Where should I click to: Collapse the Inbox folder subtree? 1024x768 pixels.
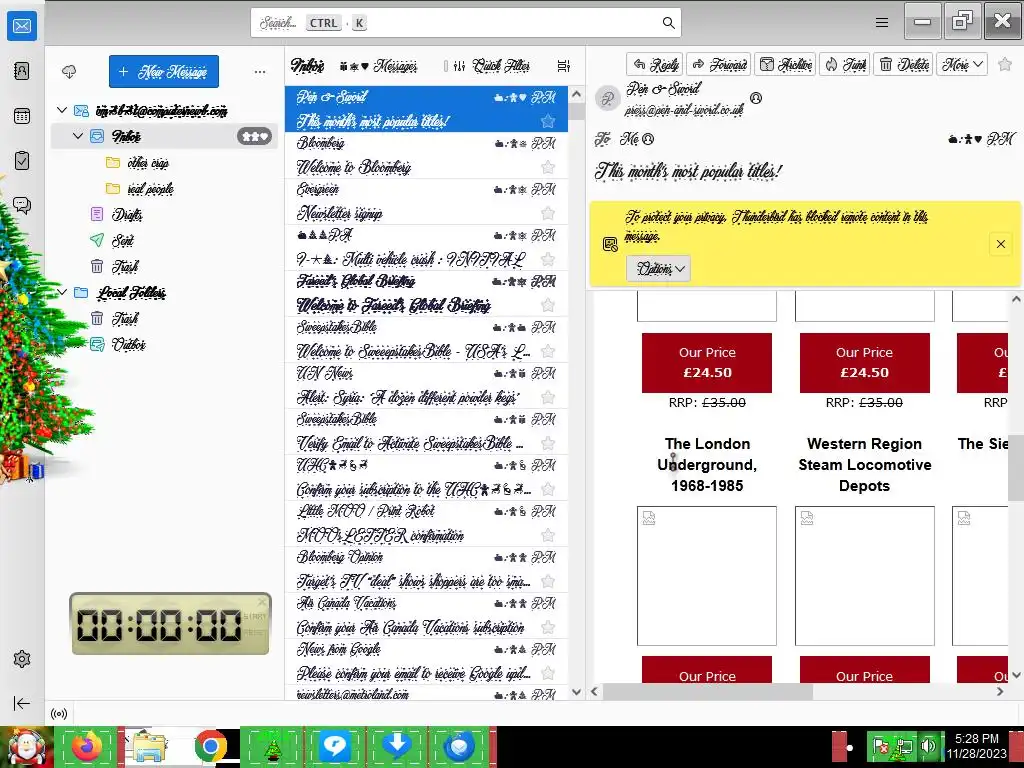78,136
